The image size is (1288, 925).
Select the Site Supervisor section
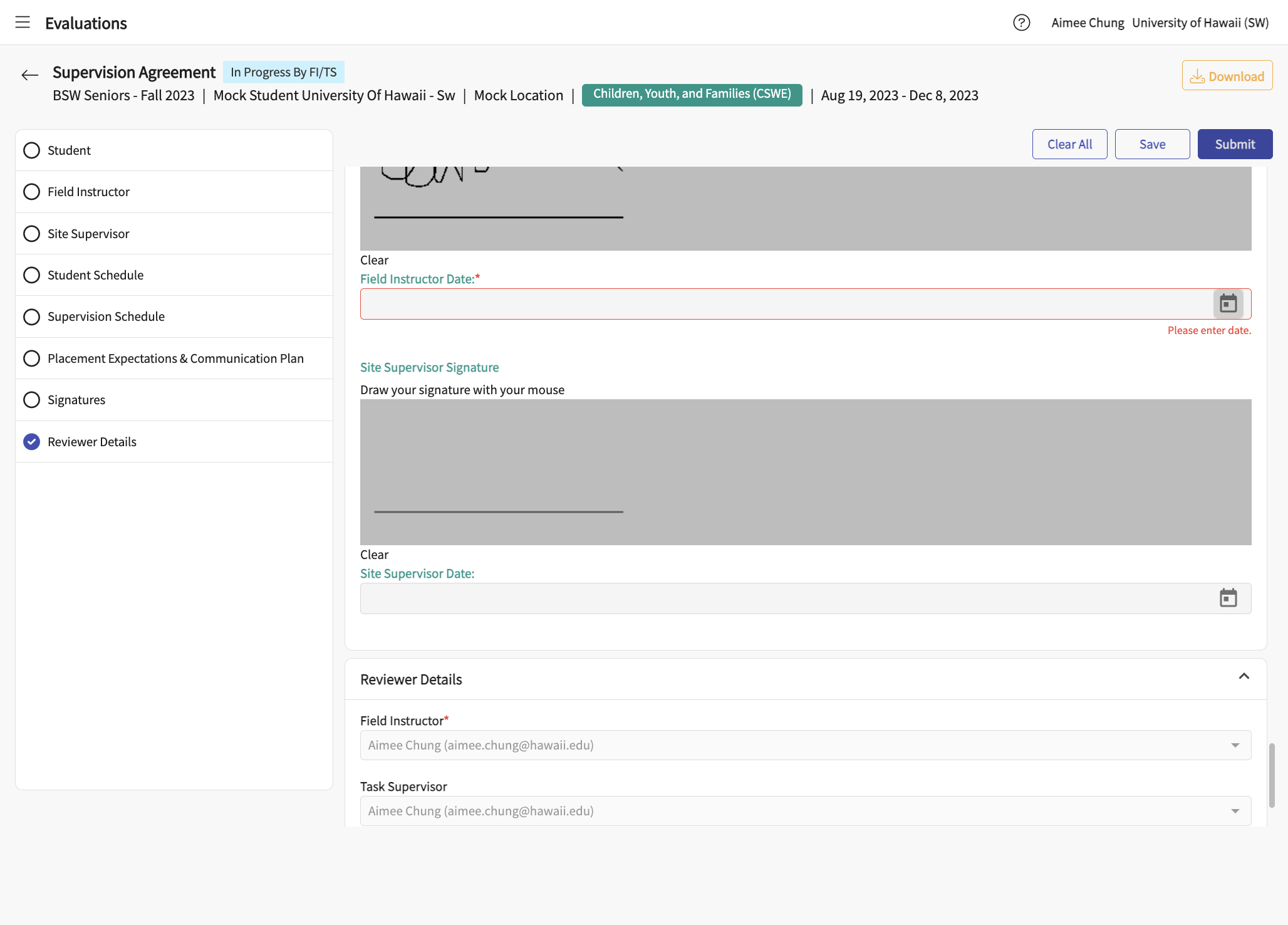pyautogui.click(x=174, y=234)
